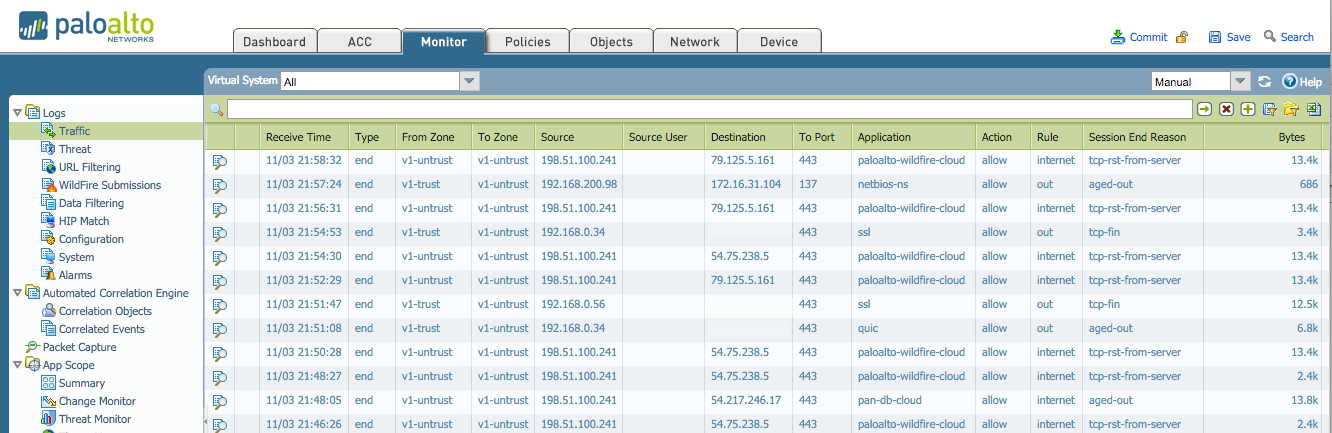
Task: Click in the log filter input field
Action: pos(709,109)
